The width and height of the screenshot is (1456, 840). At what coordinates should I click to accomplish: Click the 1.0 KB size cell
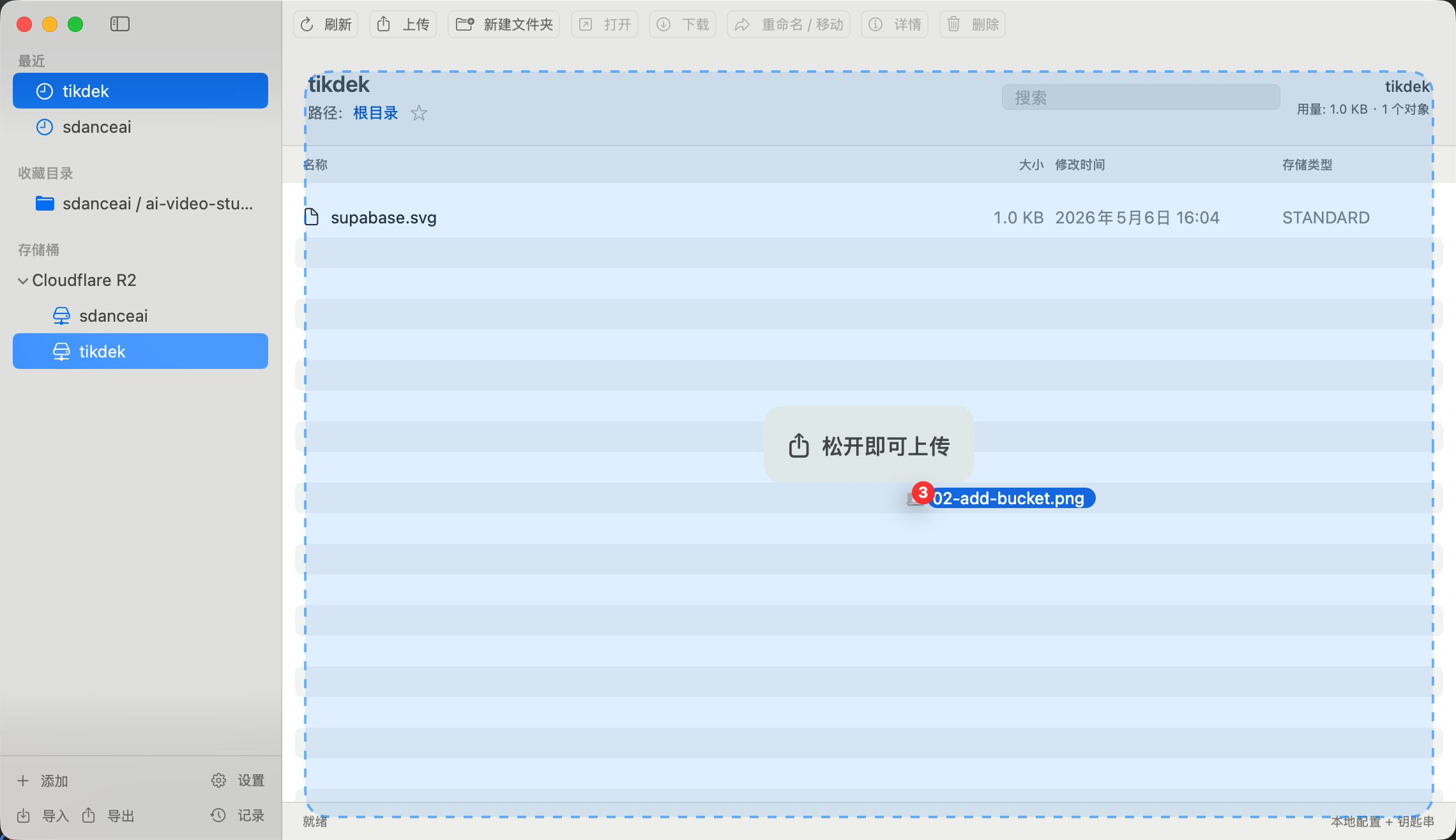point(1019,218)
